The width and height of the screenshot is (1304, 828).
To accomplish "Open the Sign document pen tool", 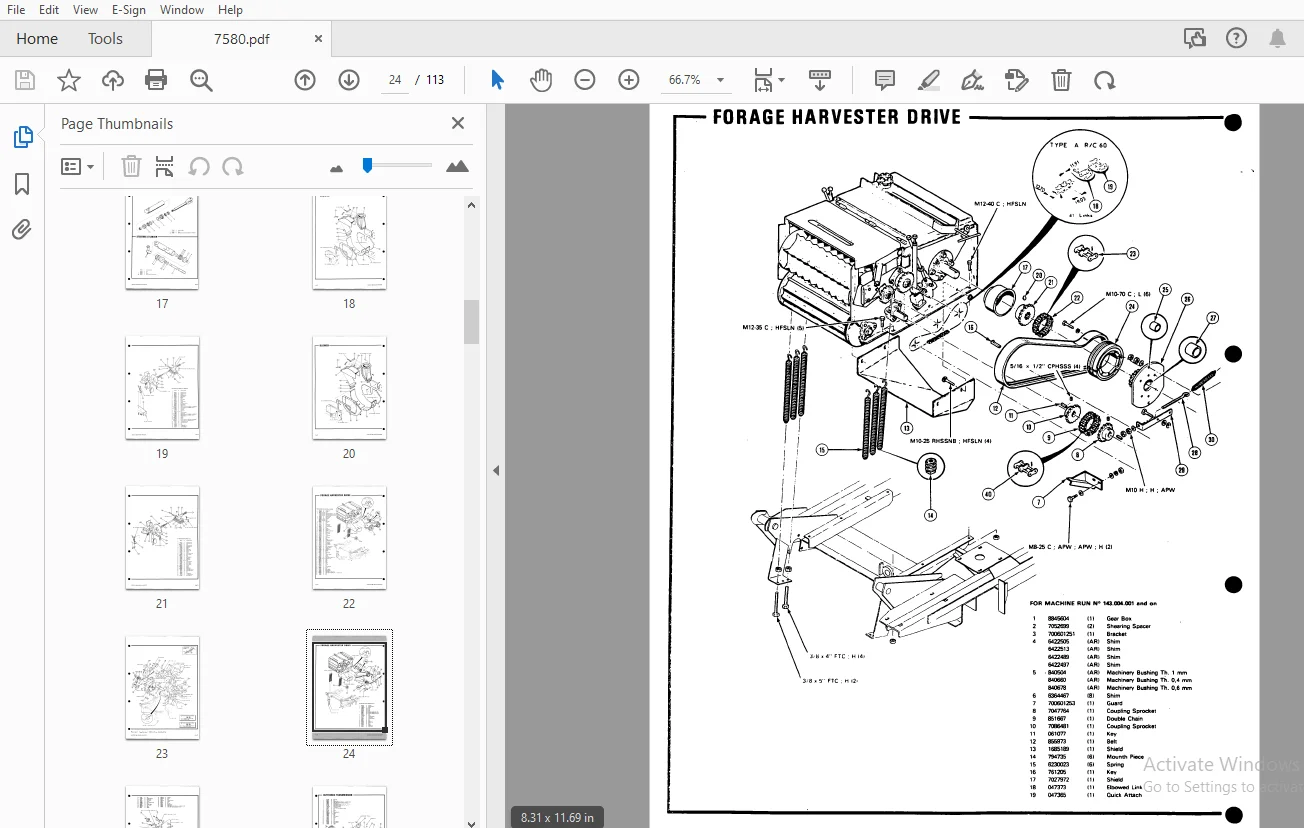I will [x=972, y=80].
